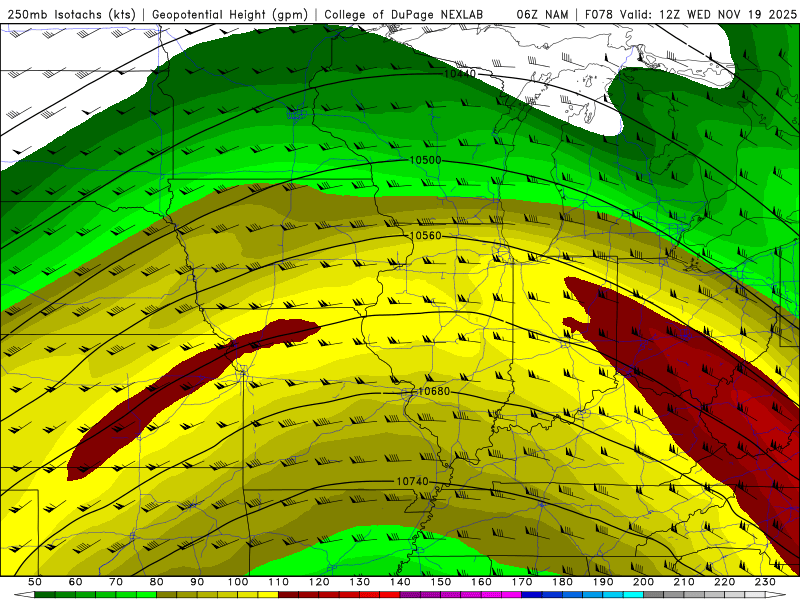Click the '06Z NAM' model run label

[x=542, y=15]
